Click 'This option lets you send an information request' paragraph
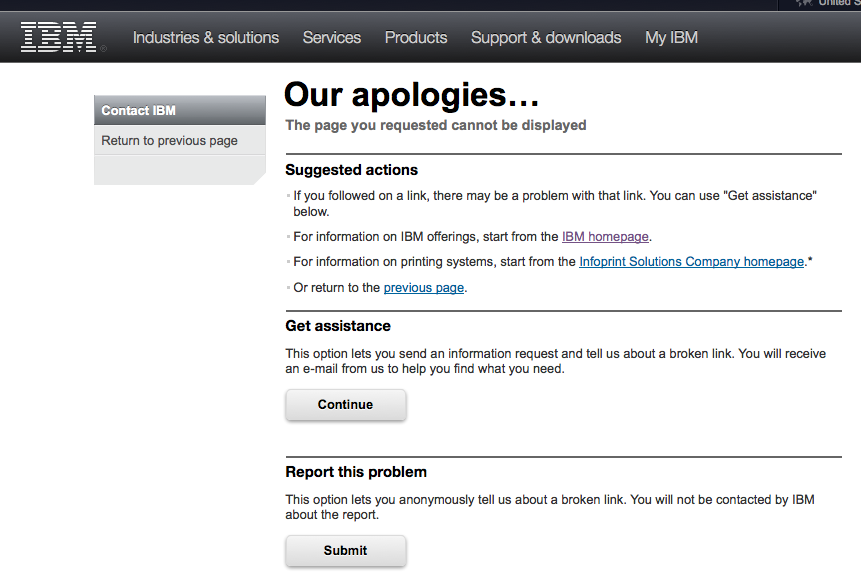This screenshot has height=586, width=861. [x=555, y=361]
